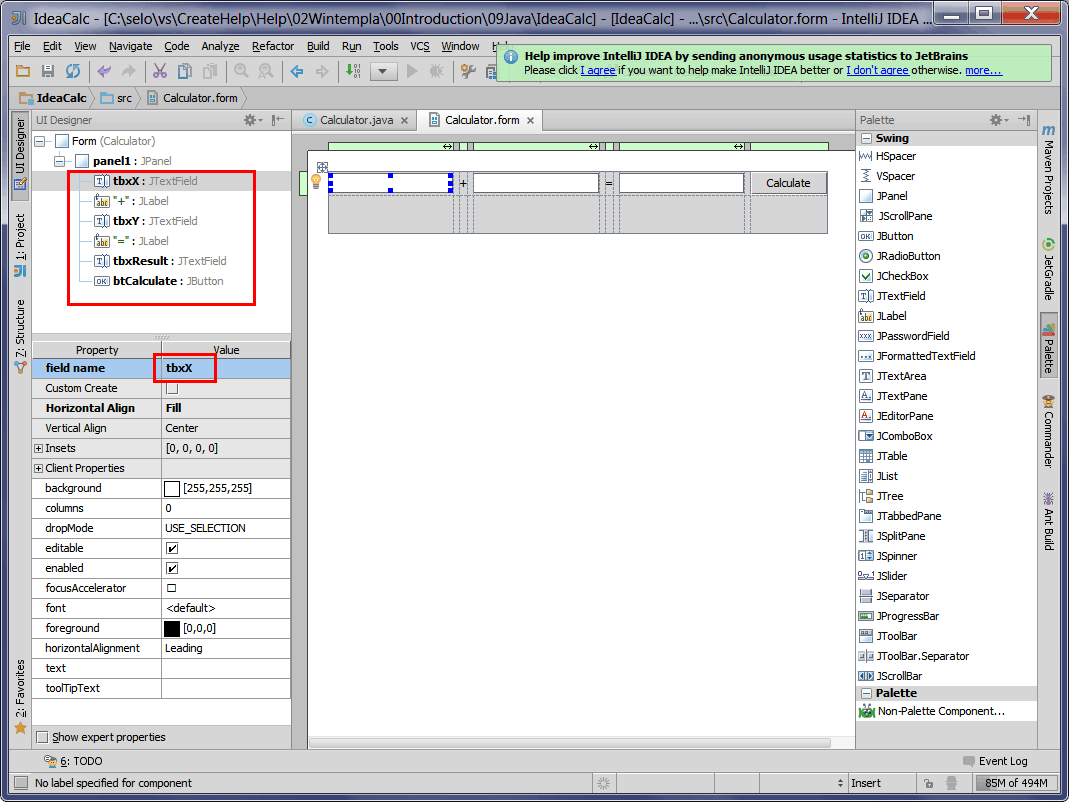
Task: Enable Show expert properties checkbox
Action: [42, 737]
